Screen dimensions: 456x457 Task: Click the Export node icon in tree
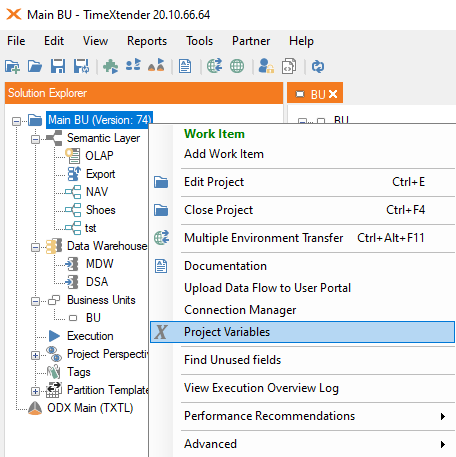coord(74,174)
